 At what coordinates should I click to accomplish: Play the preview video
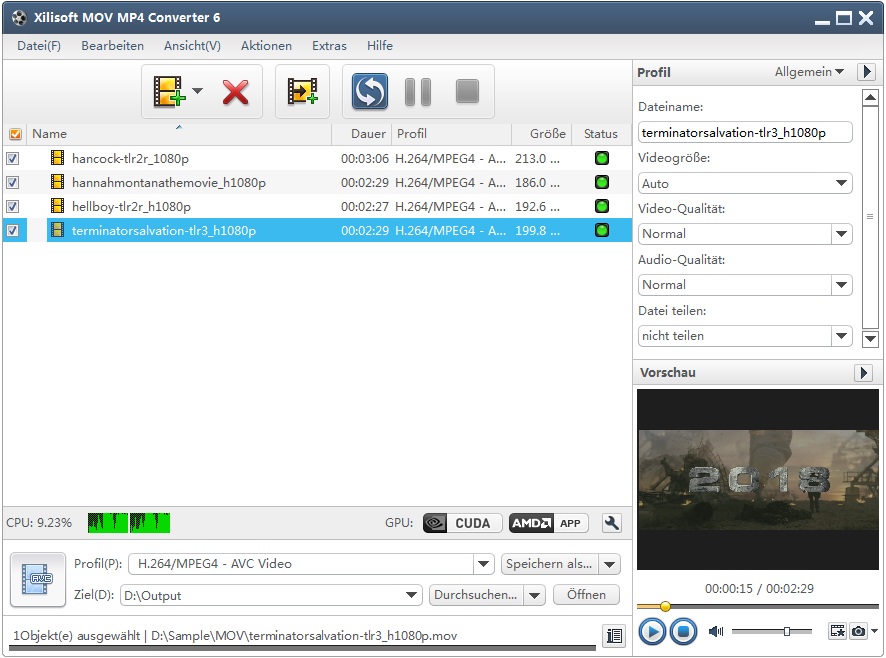[652, 631]
